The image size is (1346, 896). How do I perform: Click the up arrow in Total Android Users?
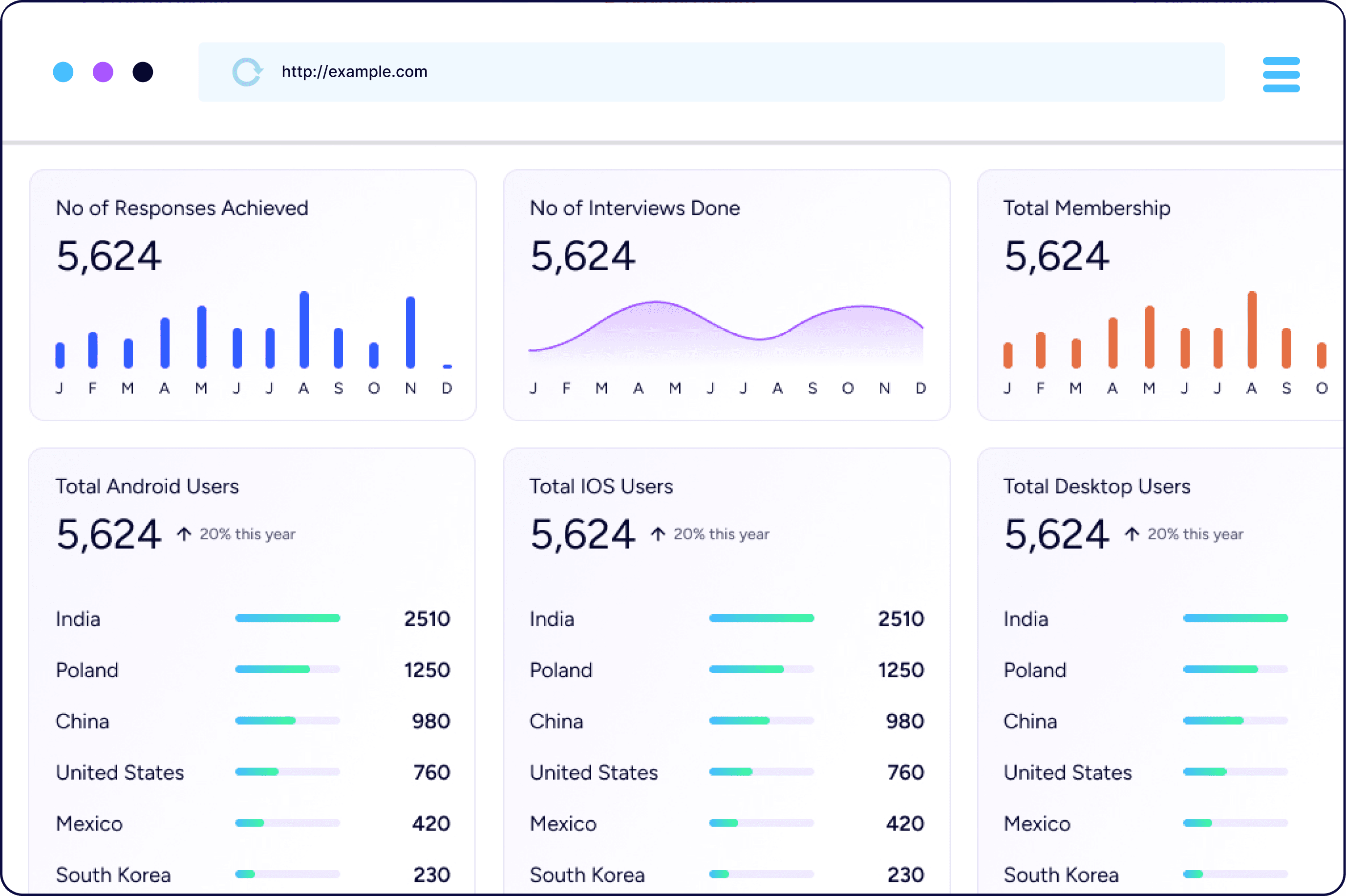[x=183, y=533]
